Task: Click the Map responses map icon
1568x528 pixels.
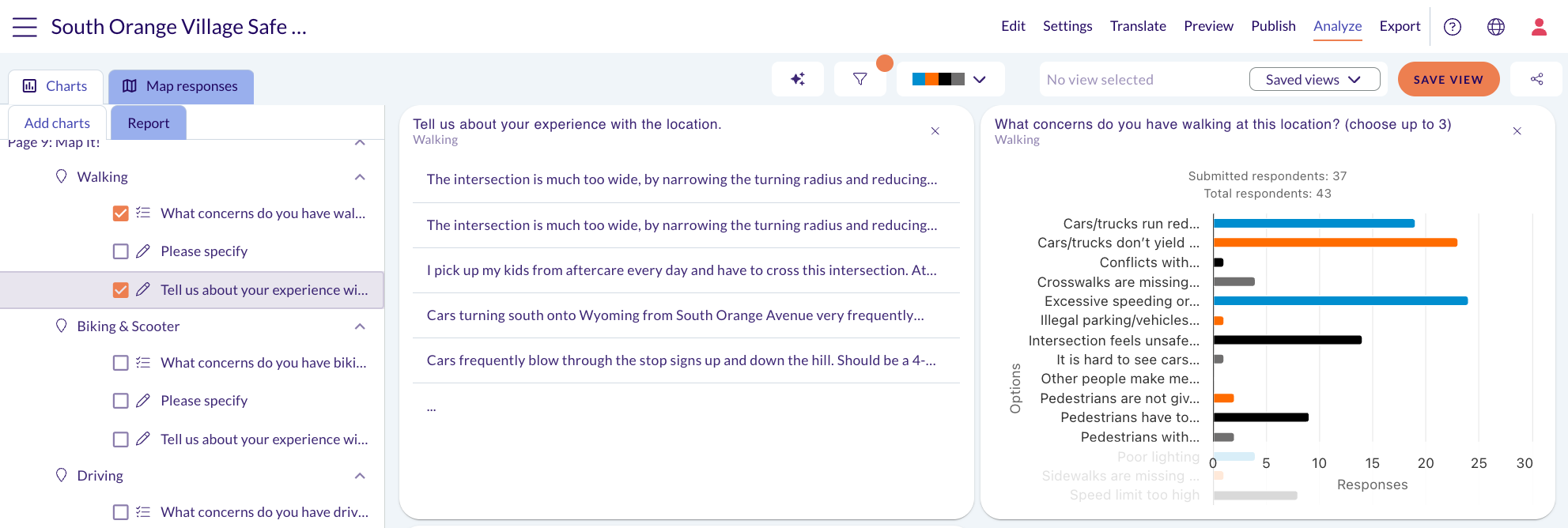Action: pos(130,86)
